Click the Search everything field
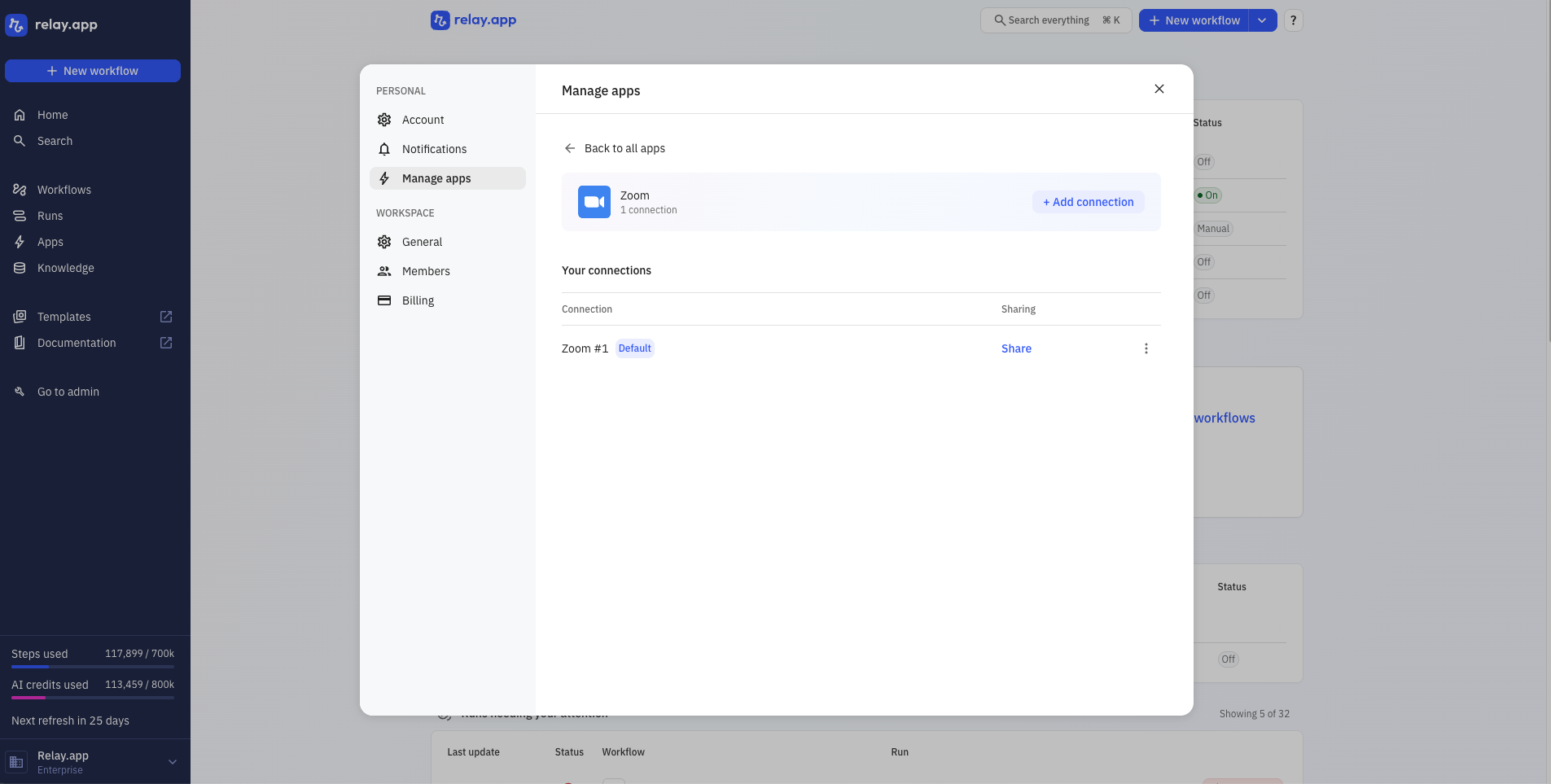The height and width of the screenshot is (784, 1551). click(x=1055, y=20)
